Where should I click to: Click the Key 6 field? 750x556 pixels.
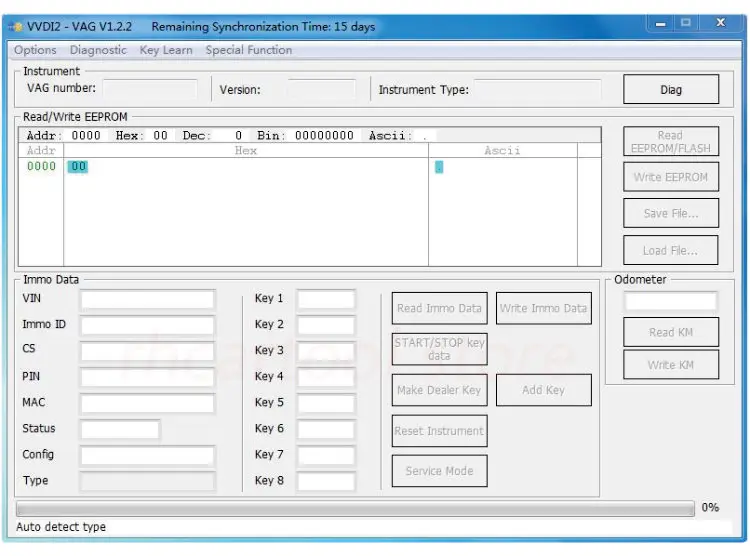(x=326, y=429)
